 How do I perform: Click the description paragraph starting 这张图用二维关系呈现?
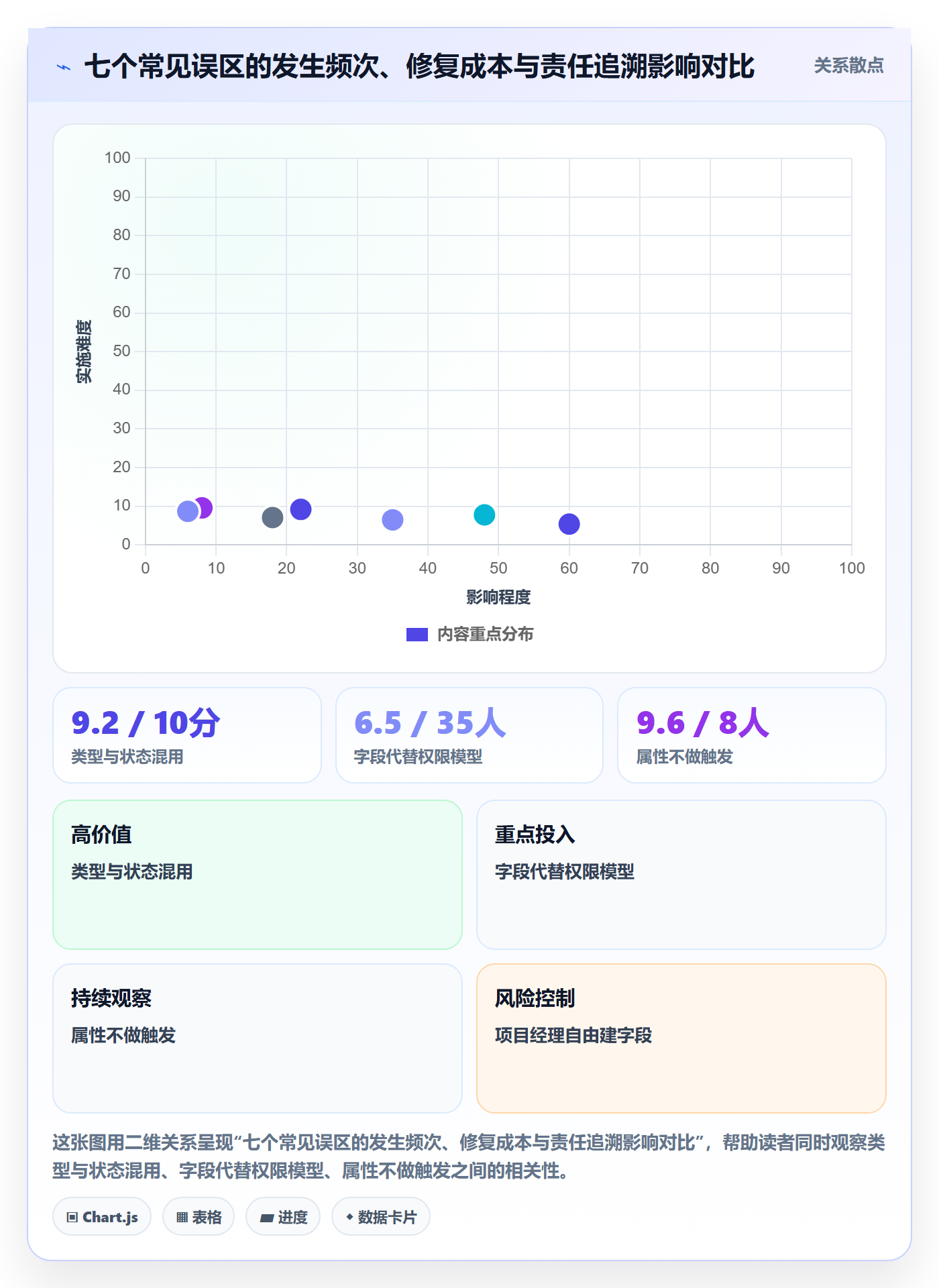click(x=469, y=1157)
